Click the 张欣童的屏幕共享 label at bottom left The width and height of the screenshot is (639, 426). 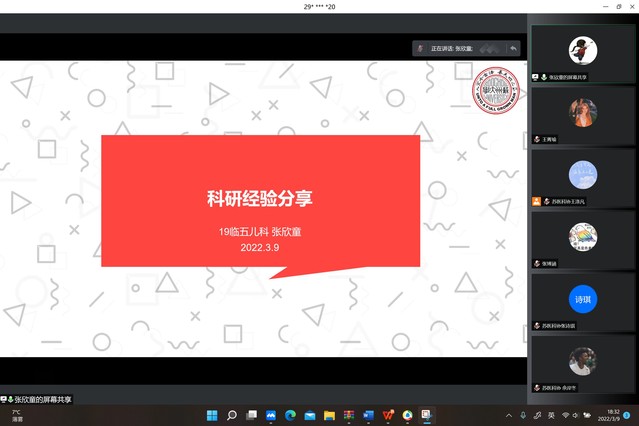pyautogui.click(x=38, y=400)
